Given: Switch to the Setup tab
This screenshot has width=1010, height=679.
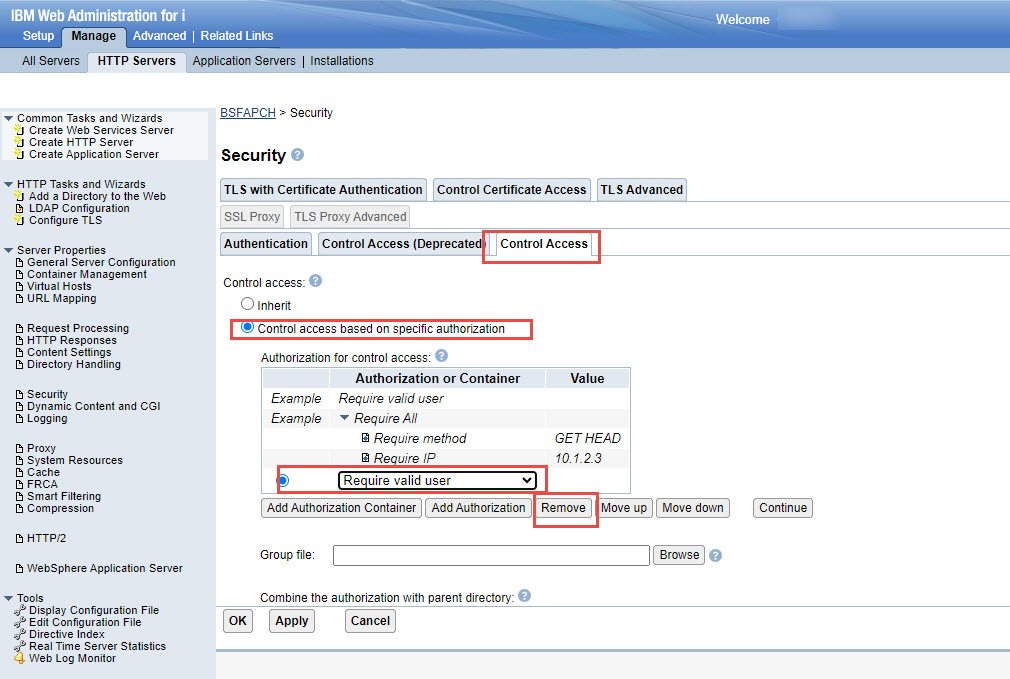Looking at the screenshot, I should pos(38,35).
